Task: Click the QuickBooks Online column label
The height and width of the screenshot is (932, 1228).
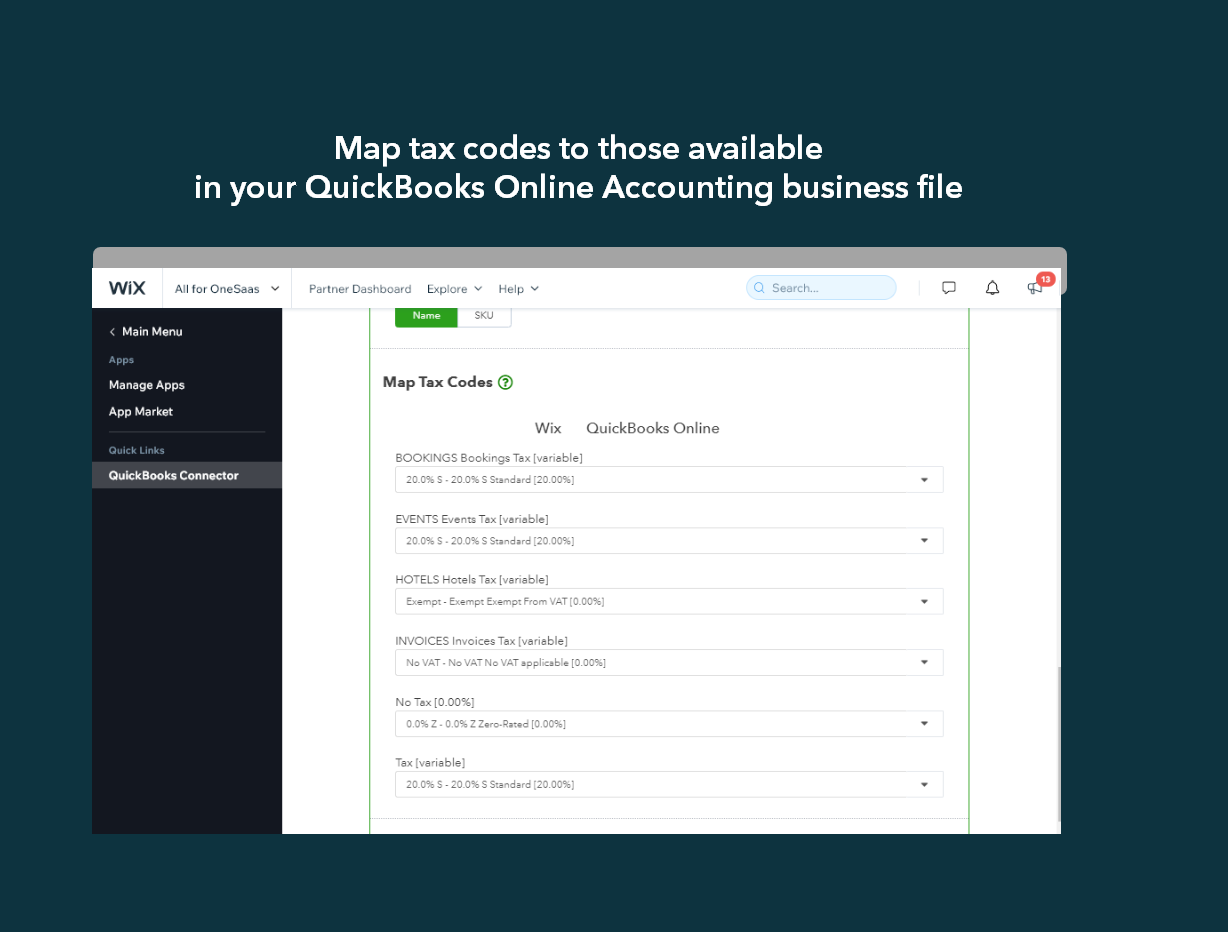Action: (653, 428)
